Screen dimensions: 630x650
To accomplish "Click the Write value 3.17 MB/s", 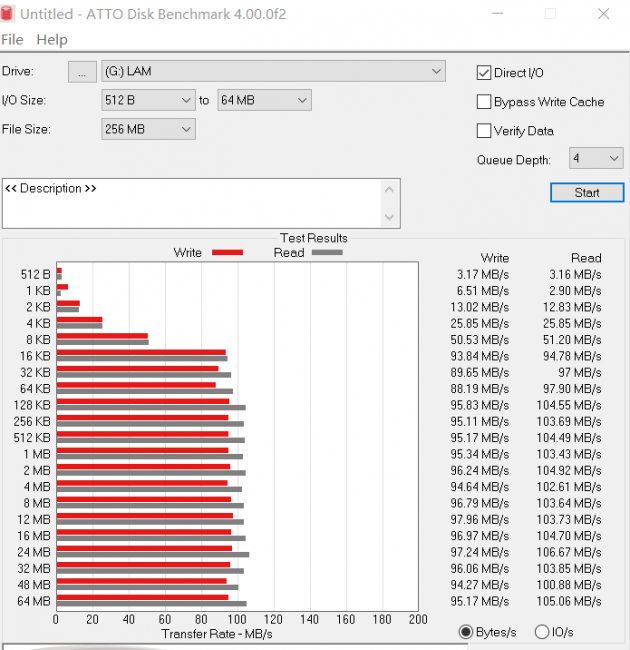I will [x=483, y=274].
